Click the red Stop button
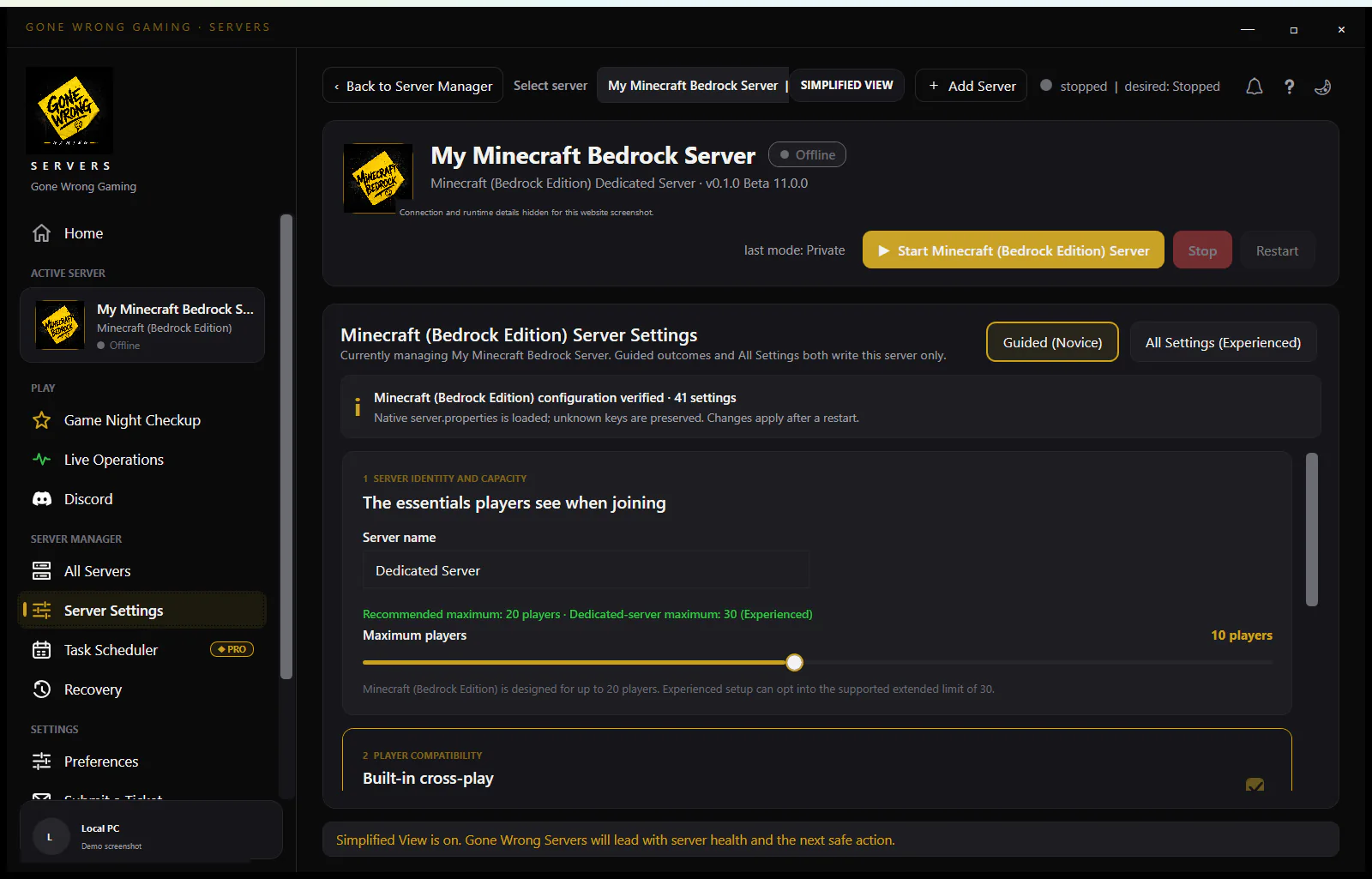The image size is (1372, 879). coord(1202,250)
